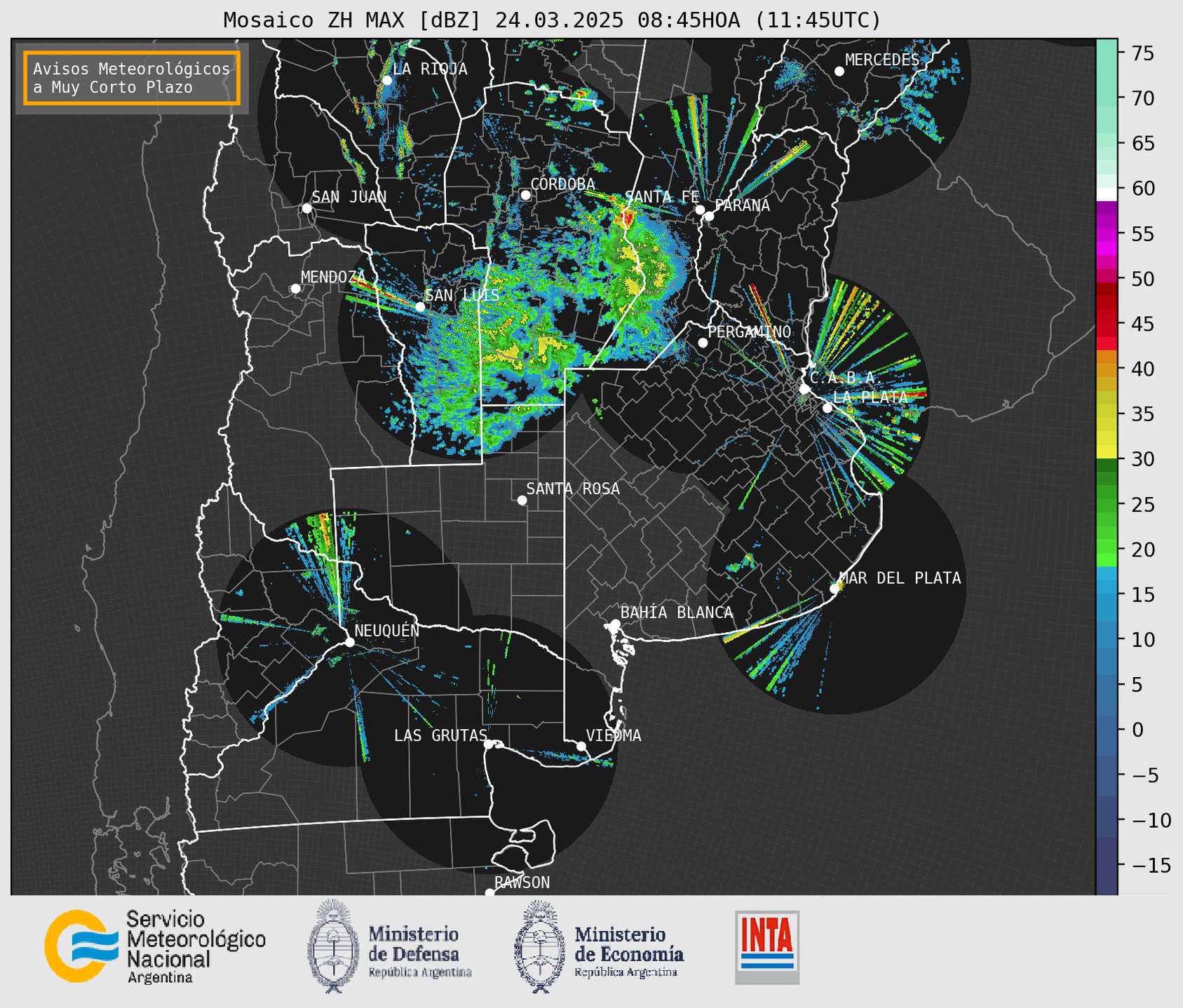Click the MAR DEL PLATA map label
Screen dimensions: 1183x1008
point(900,578)
